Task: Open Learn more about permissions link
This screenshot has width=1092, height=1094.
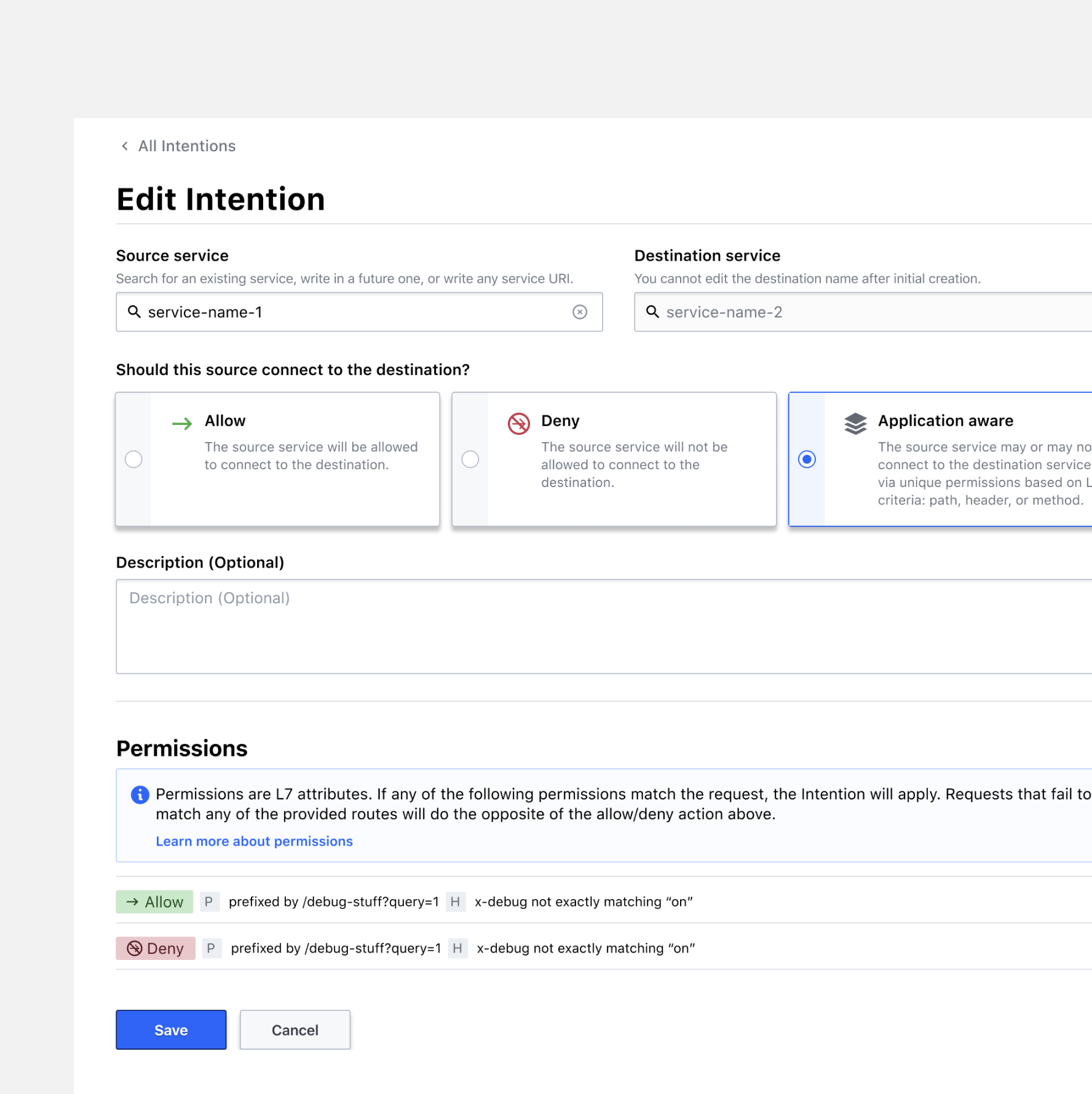Action: click(254, 841)
